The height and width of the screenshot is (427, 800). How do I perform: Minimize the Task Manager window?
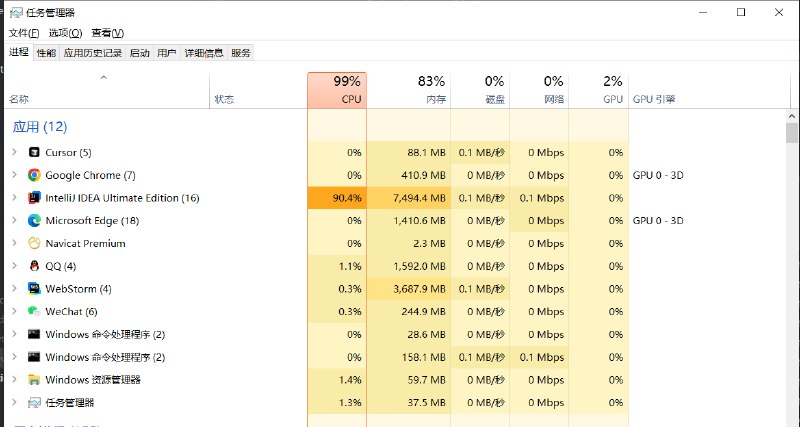[703, 12]
